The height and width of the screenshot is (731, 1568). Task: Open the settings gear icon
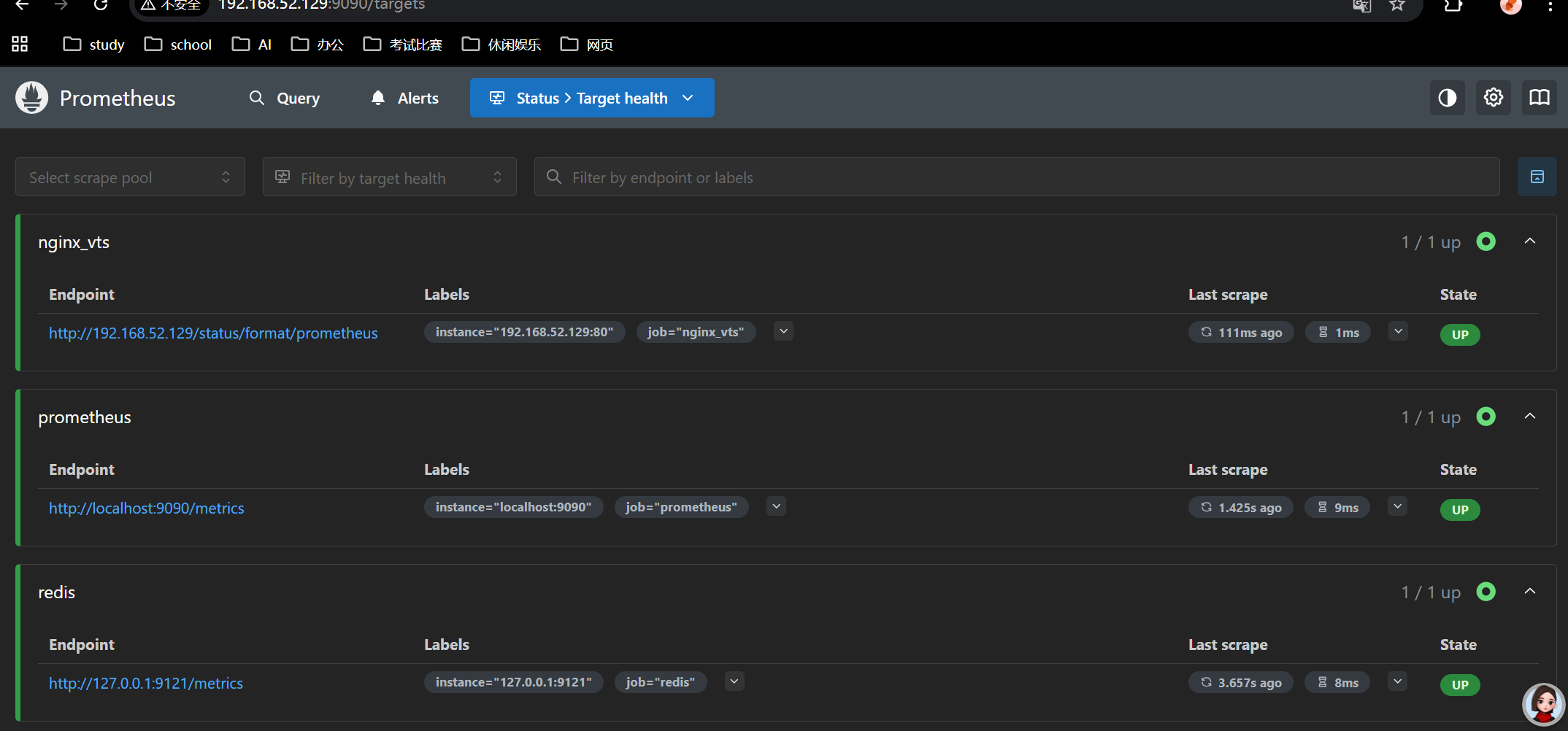coord(1493,98)
